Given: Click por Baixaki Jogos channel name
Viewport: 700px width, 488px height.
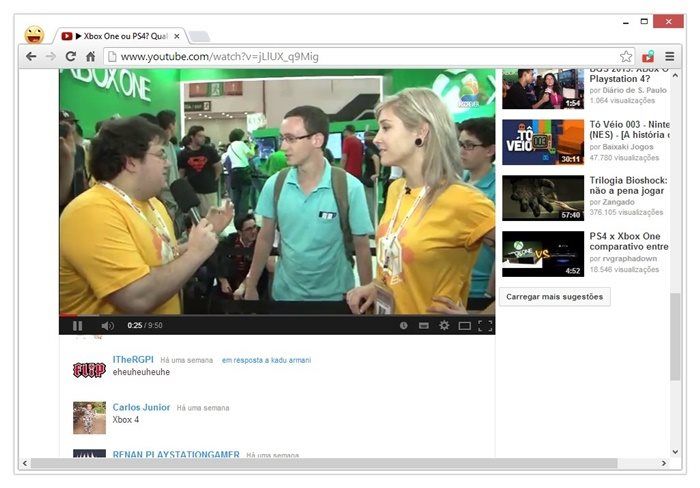Looking at the screenshot, I should (x=621, y=147).
